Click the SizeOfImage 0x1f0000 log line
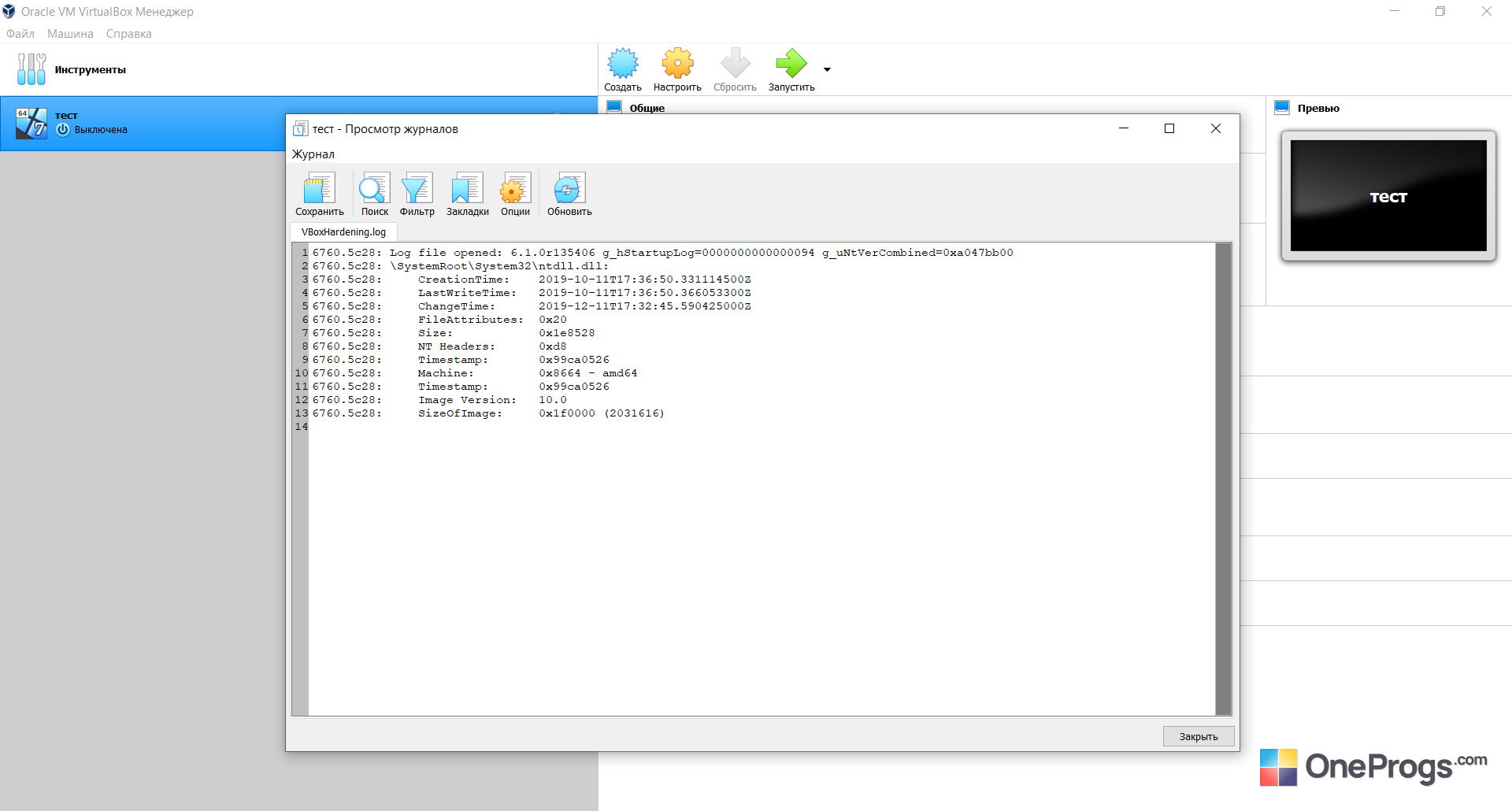The height and width of the screenshot is (811, 1512). 488,413
